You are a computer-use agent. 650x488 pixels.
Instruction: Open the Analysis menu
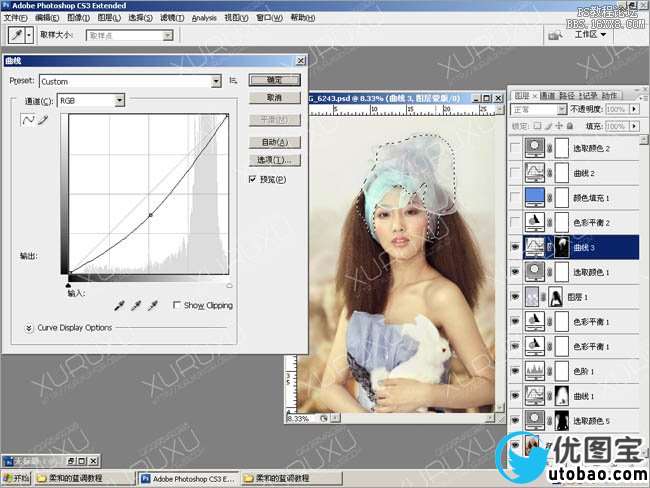coord(204,18)
